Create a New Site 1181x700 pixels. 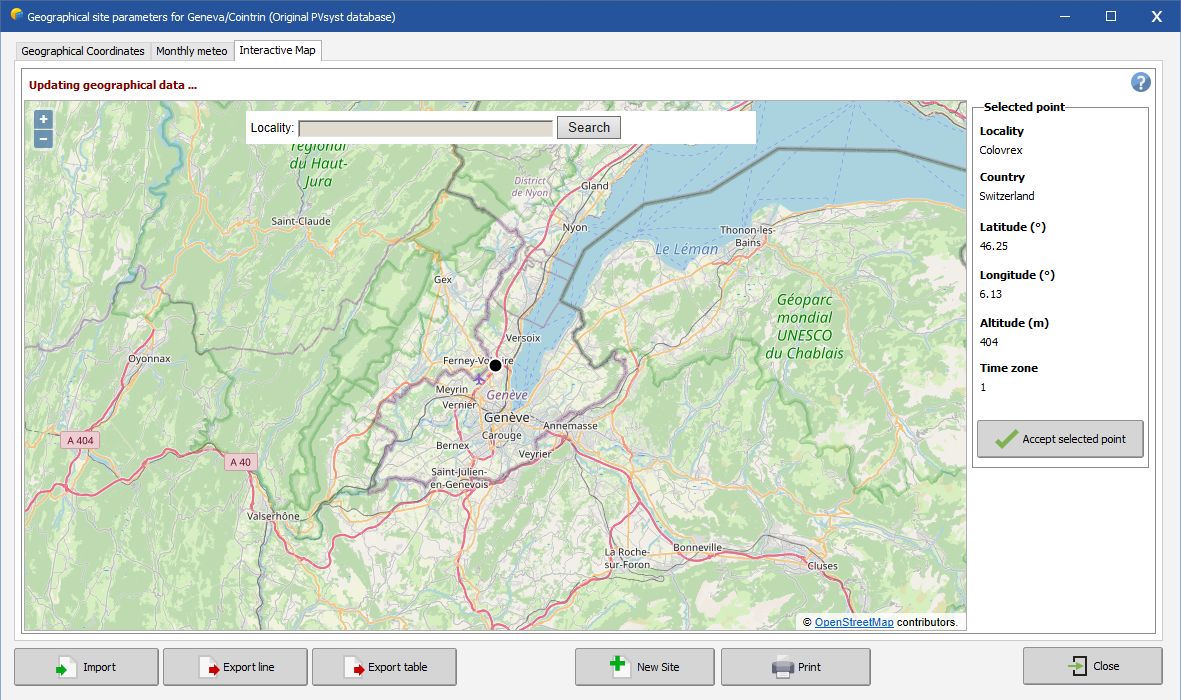[644, 667]
